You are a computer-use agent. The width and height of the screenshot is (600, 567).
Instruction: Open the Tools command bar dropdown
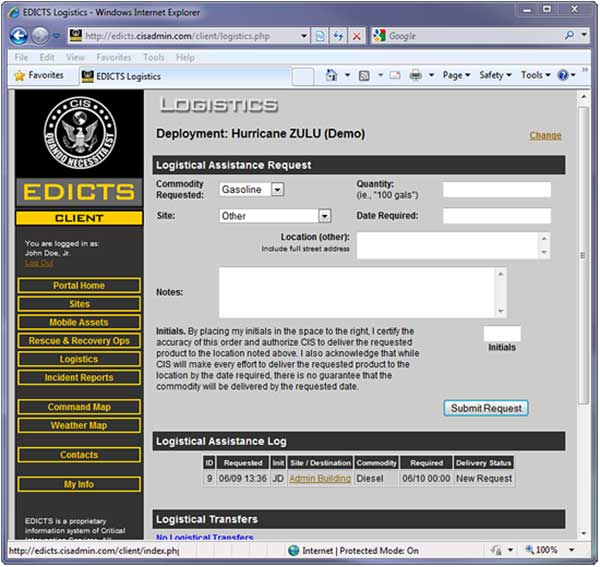(x=535, y=75)
